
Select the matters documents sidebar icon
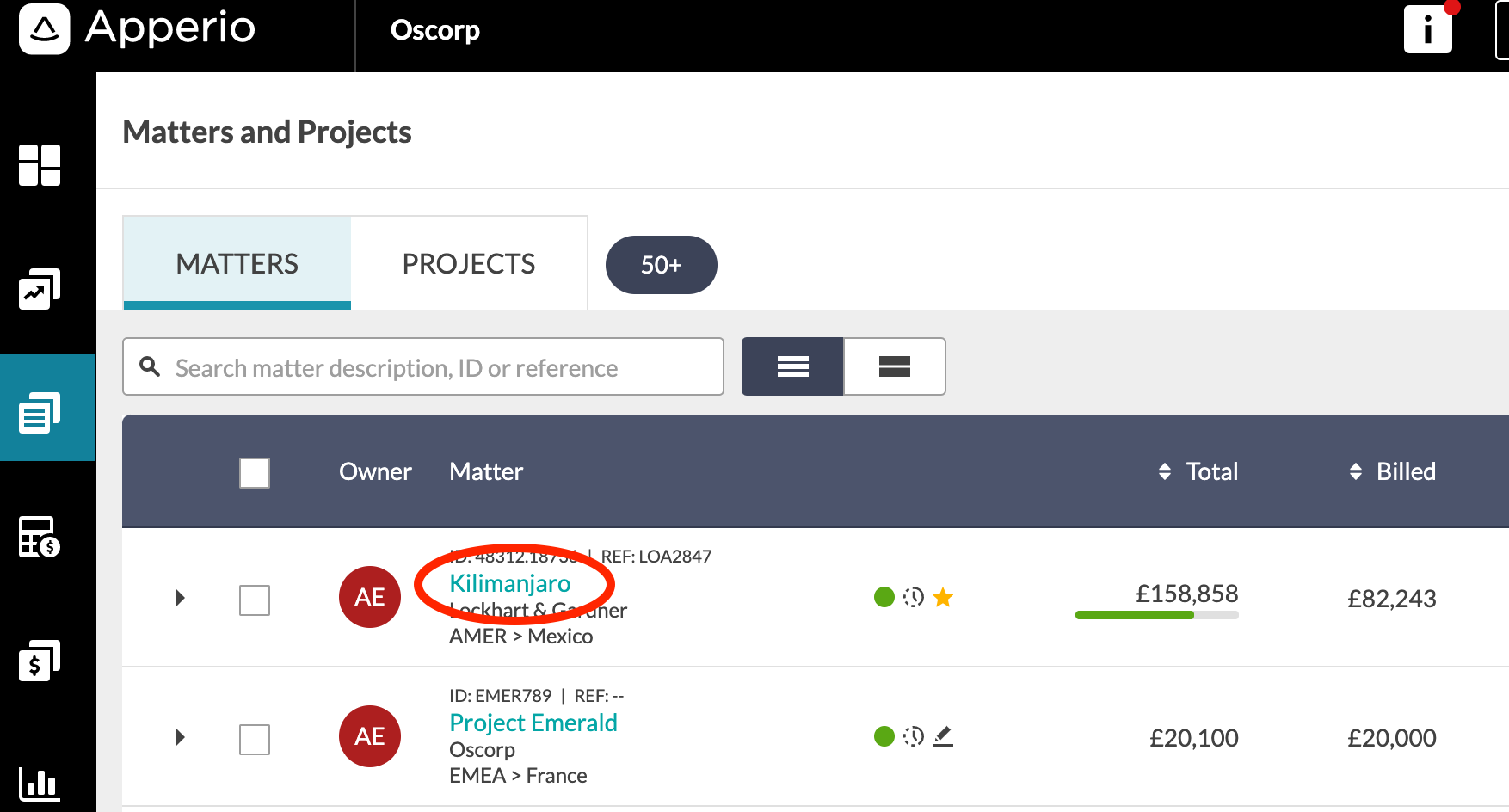40,413
